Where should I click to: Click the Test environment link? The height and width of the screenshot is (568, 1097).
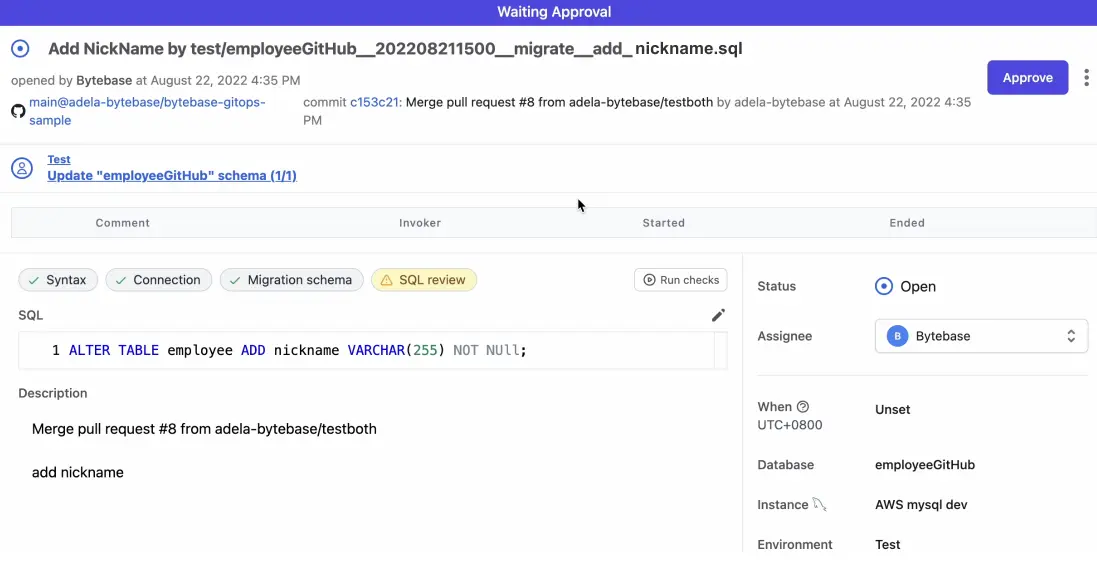click(x=59, y=159)
